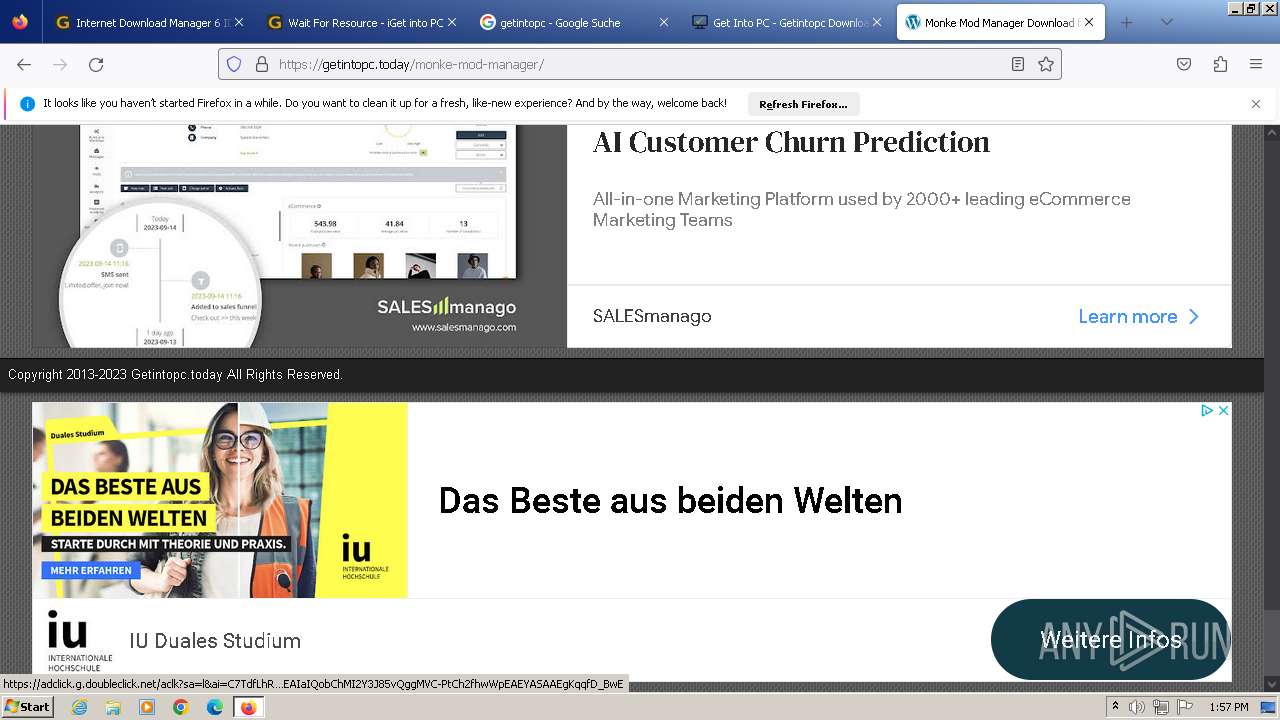The height and width of the screenshot is (720, 1280).
Task: Close the Monke Mod Manager tab
Action: tap(1089, 22)
